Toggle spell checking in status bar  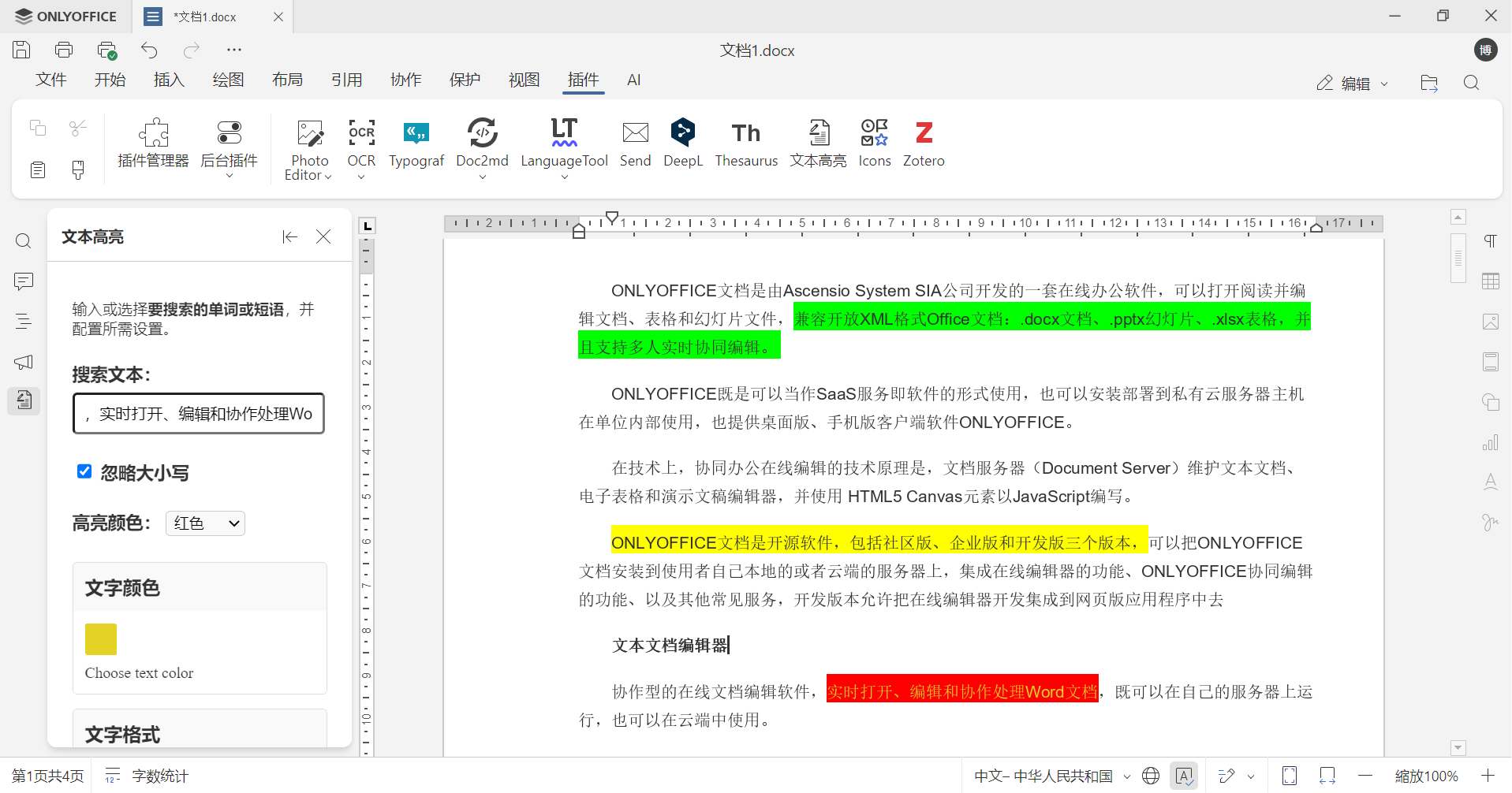point(1185,776)
